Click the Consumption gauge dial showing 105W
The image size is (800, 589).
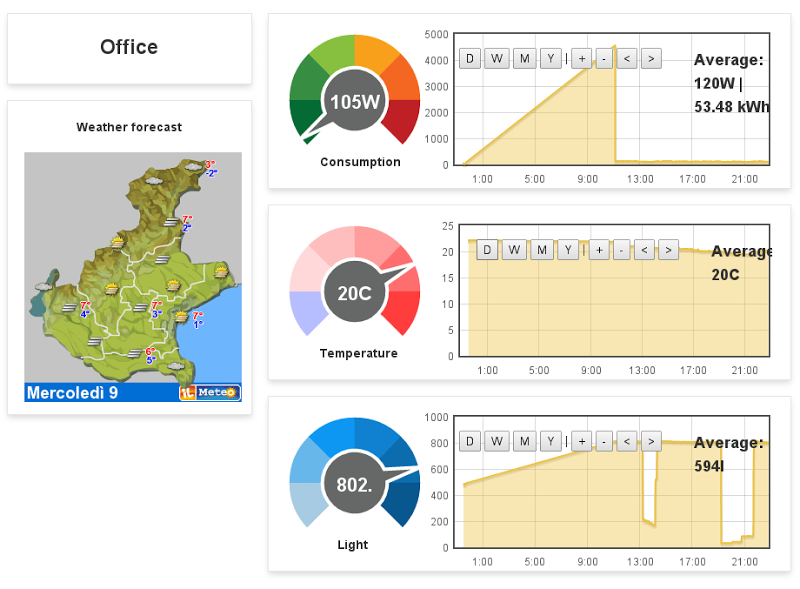[x=354, y=101]
